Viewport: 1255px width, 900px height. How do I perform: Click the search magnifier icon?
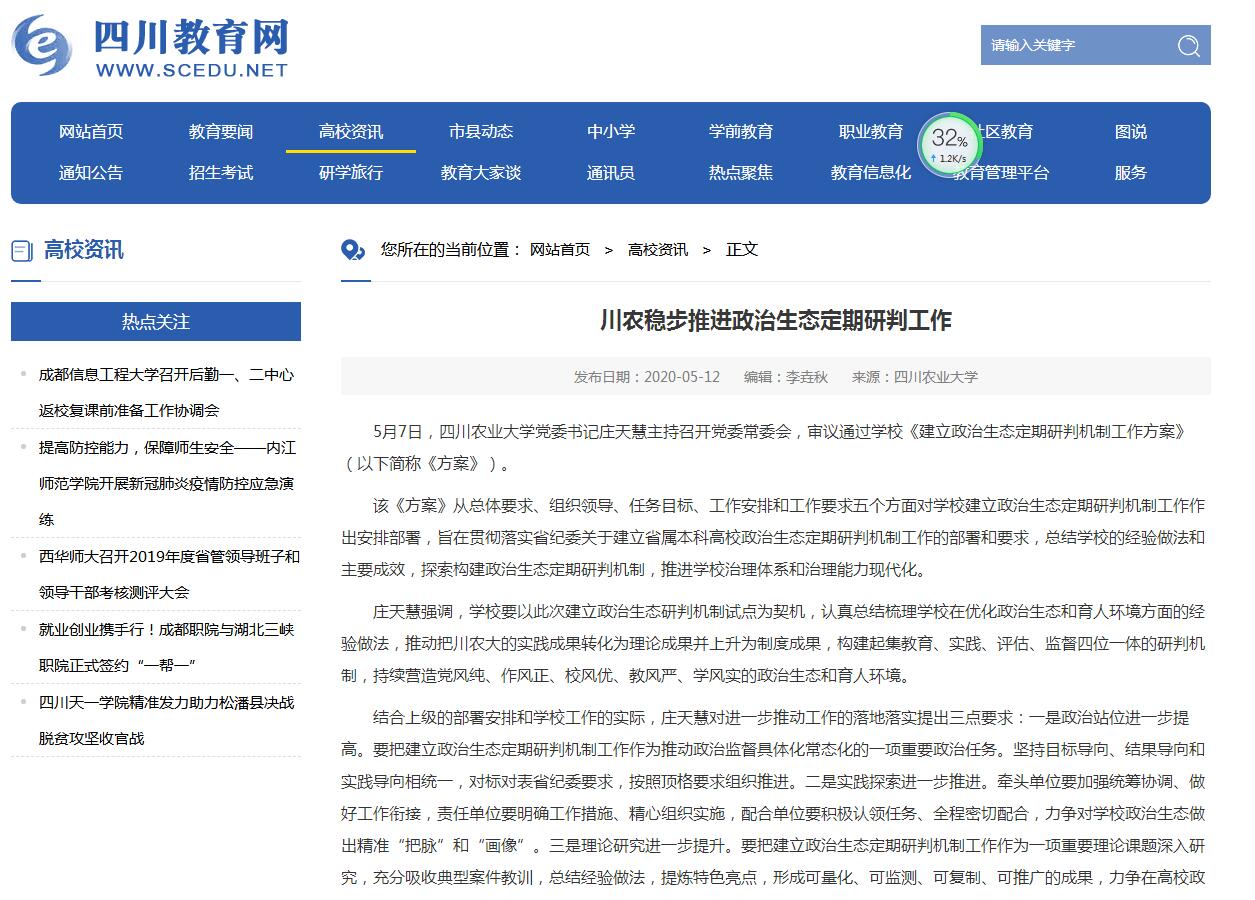coord(1188,46)
